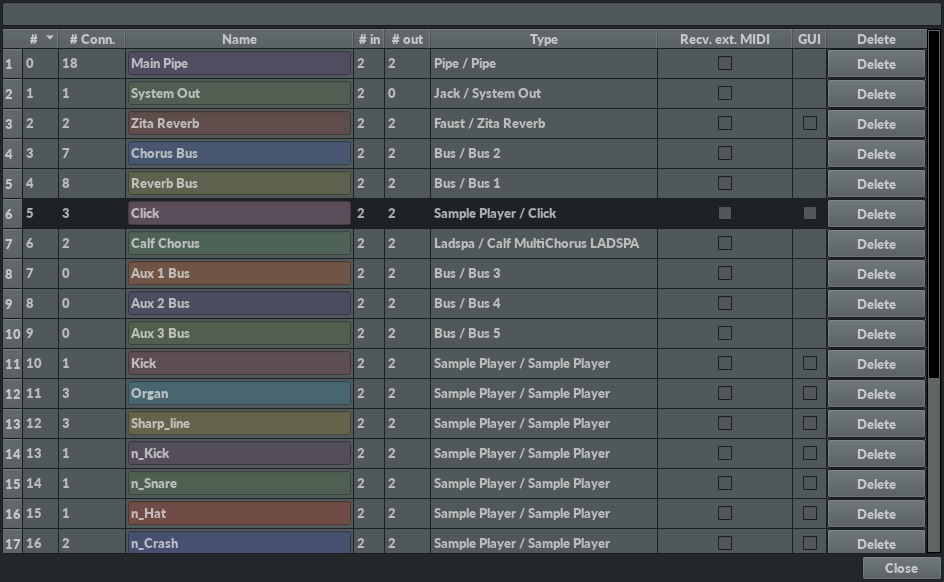The width and height of the screenshot is (944, 582).
Task: Select the System Out type cell
Action: tap(543, 93)
